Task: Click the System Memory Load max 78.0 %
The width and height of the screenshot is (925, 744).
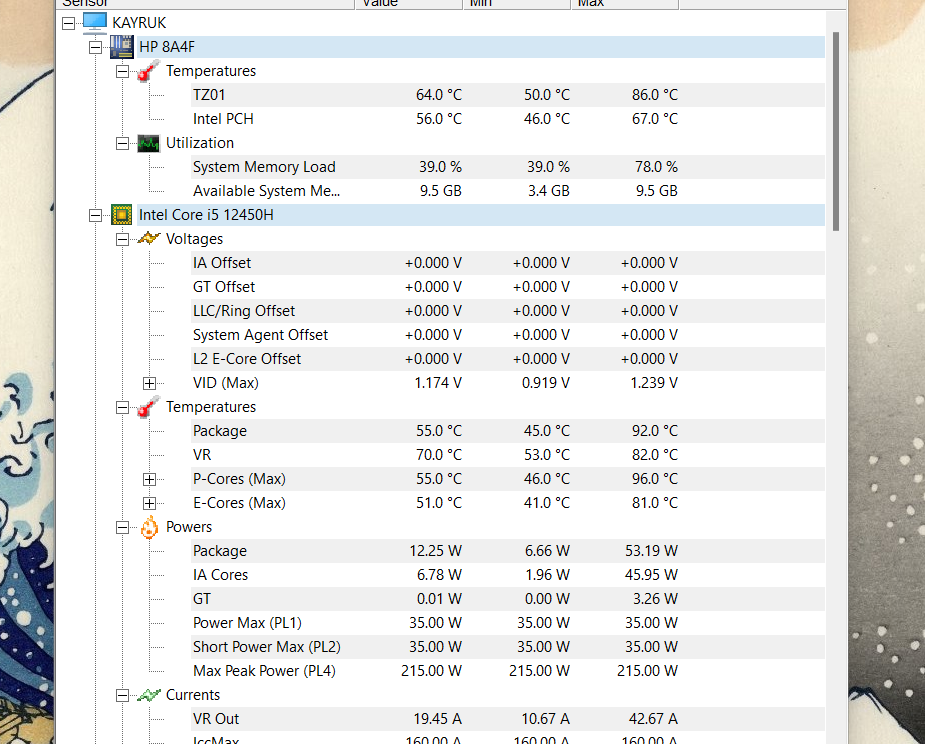Action: click(x=656, y=167)
